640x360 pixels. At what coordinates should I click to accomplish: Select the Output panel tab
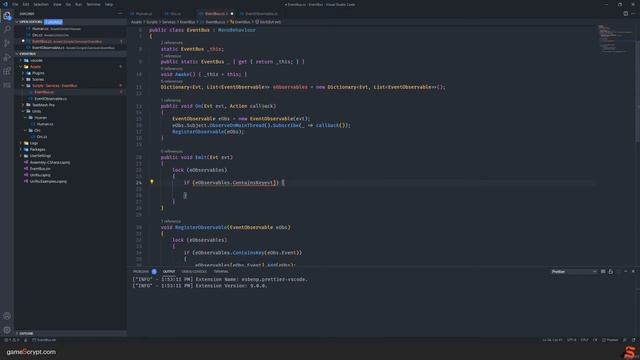pos(169,271)
